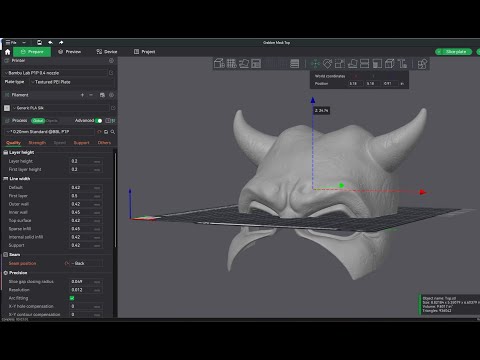Select the Supports painting tool

pyautogui.click(x=377, y=64)
